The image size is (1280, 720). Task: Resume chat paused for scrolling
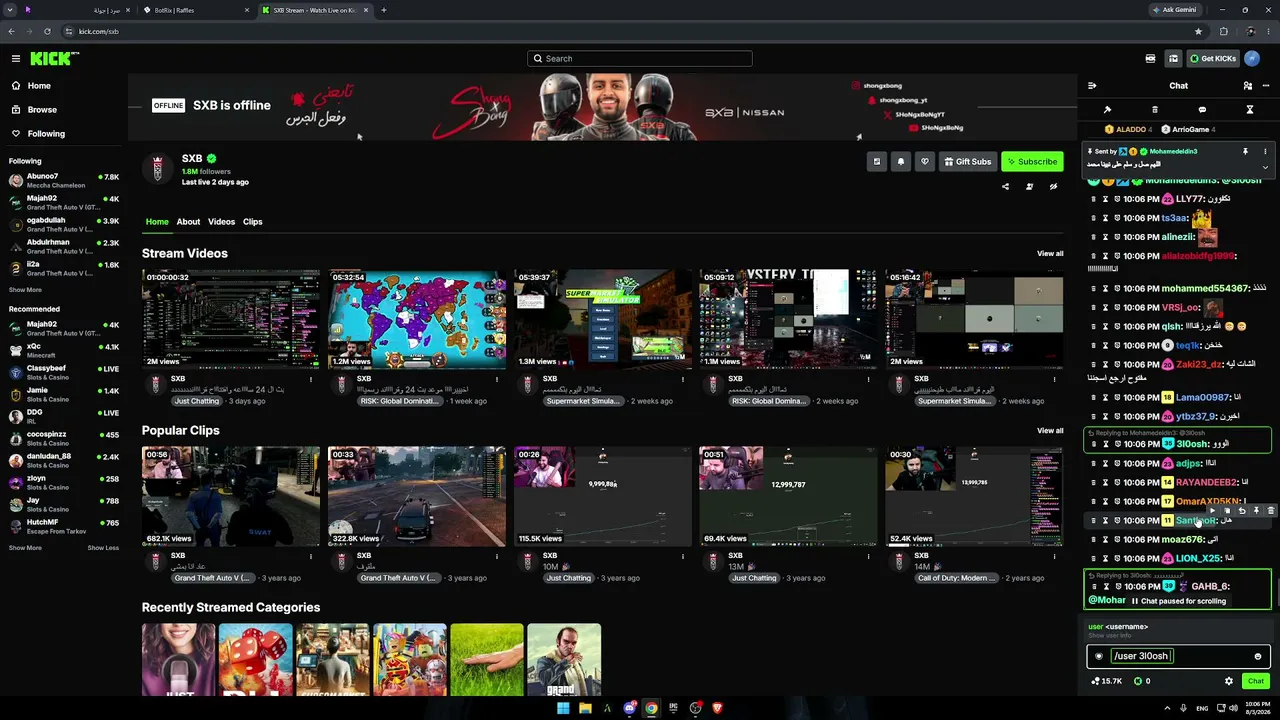click(x=1178, y=601)
